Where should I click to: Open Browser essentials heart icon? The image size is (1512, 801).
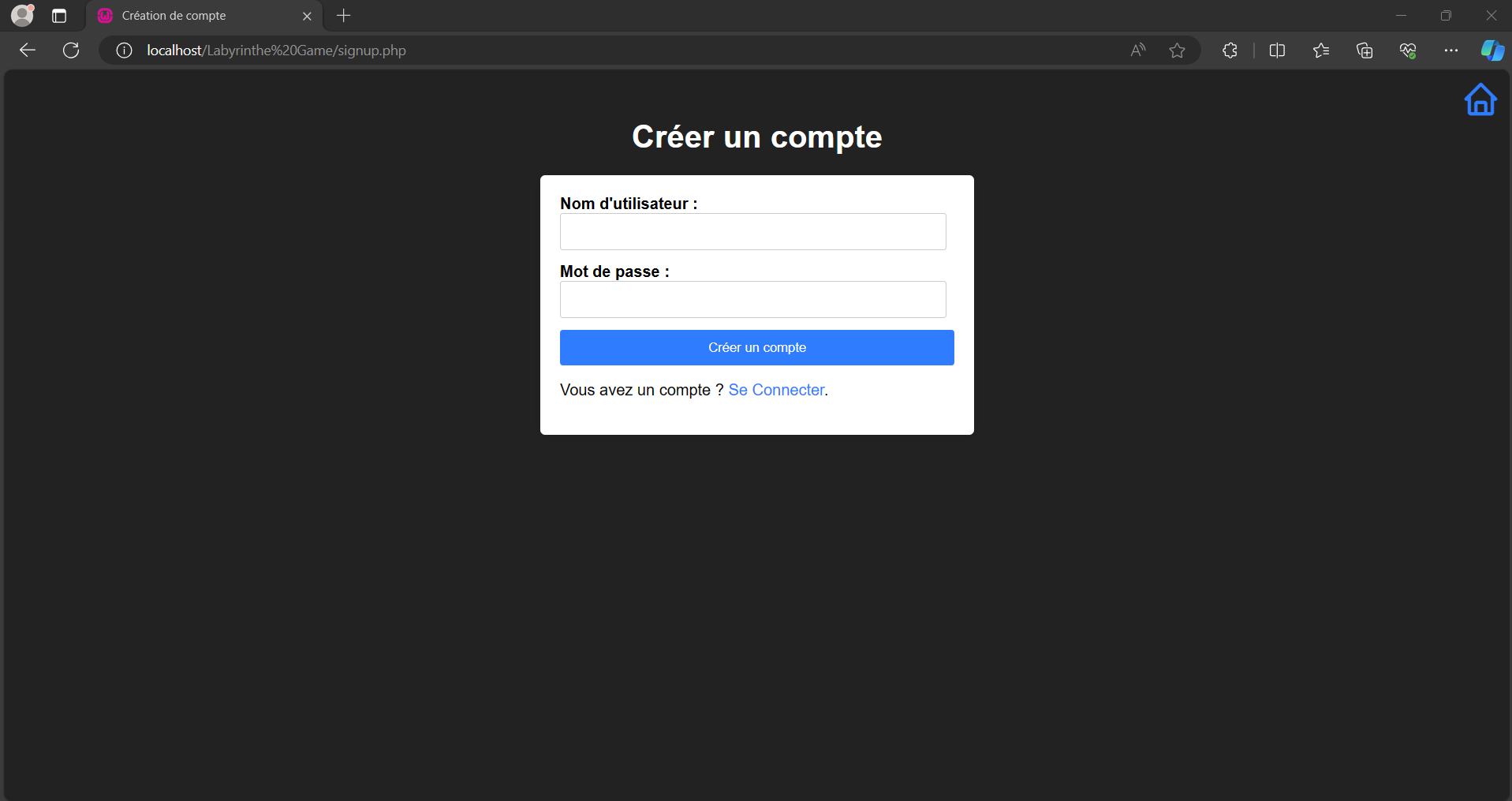tap(1408, 51)
